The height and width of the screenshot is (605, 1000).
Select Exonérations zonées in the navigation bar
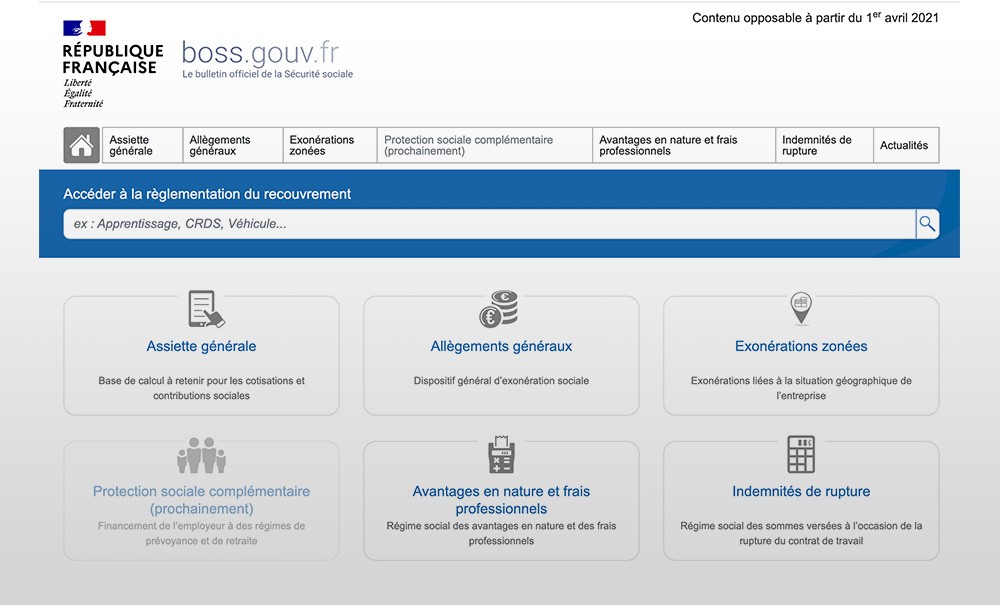[329, 145]
